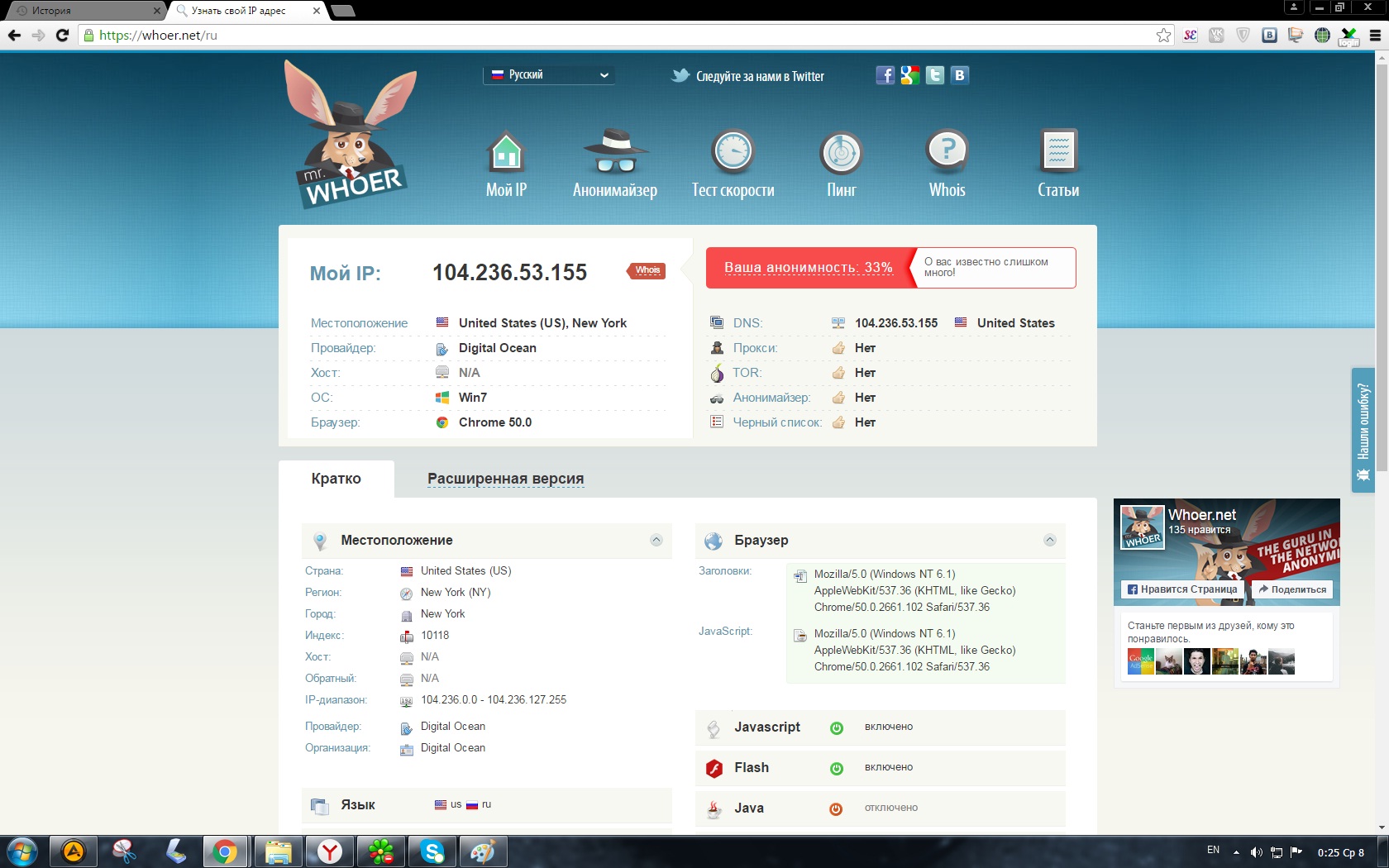Click the Google Plus social icon

pos(909,75)
